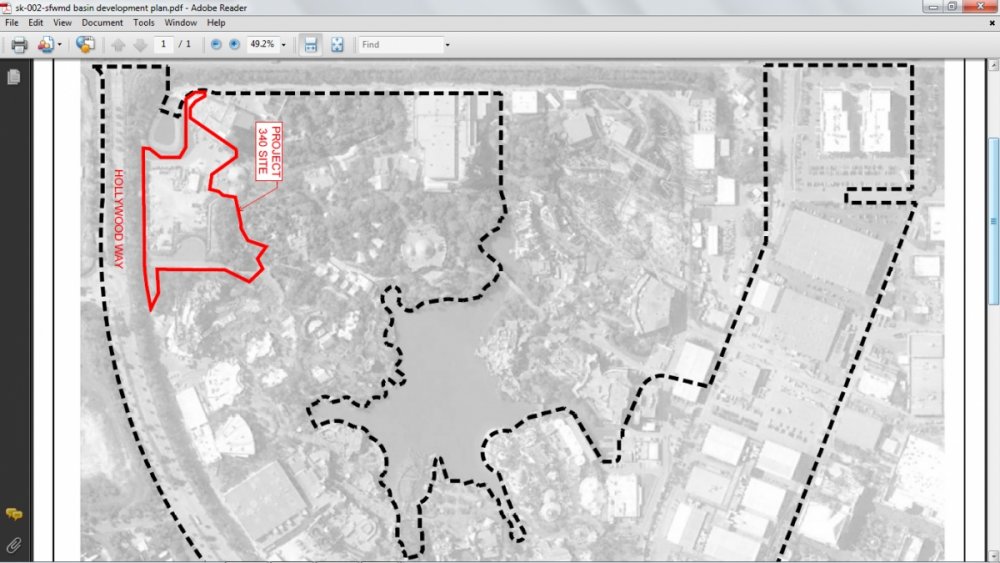Viewport: 1000px width, 563px height.
Task: Open the Attachments paperclip panel
Action: point(14,545)
